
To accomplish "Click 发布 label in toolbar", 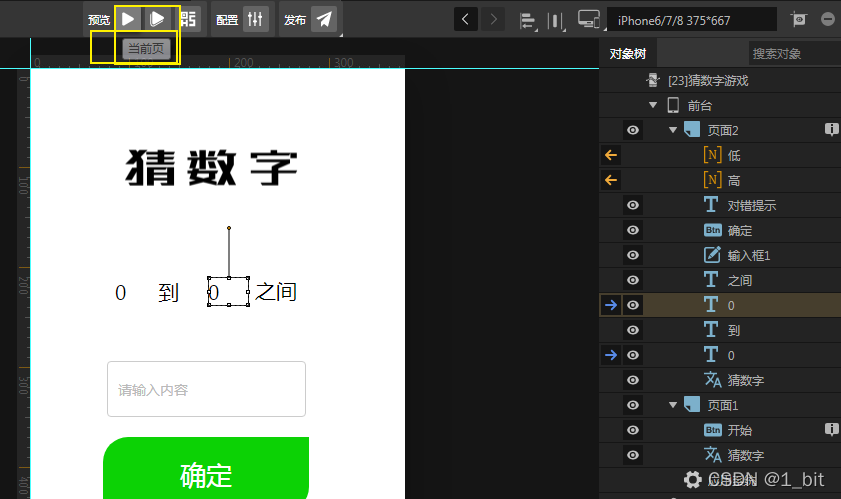I will click(294, 20).
